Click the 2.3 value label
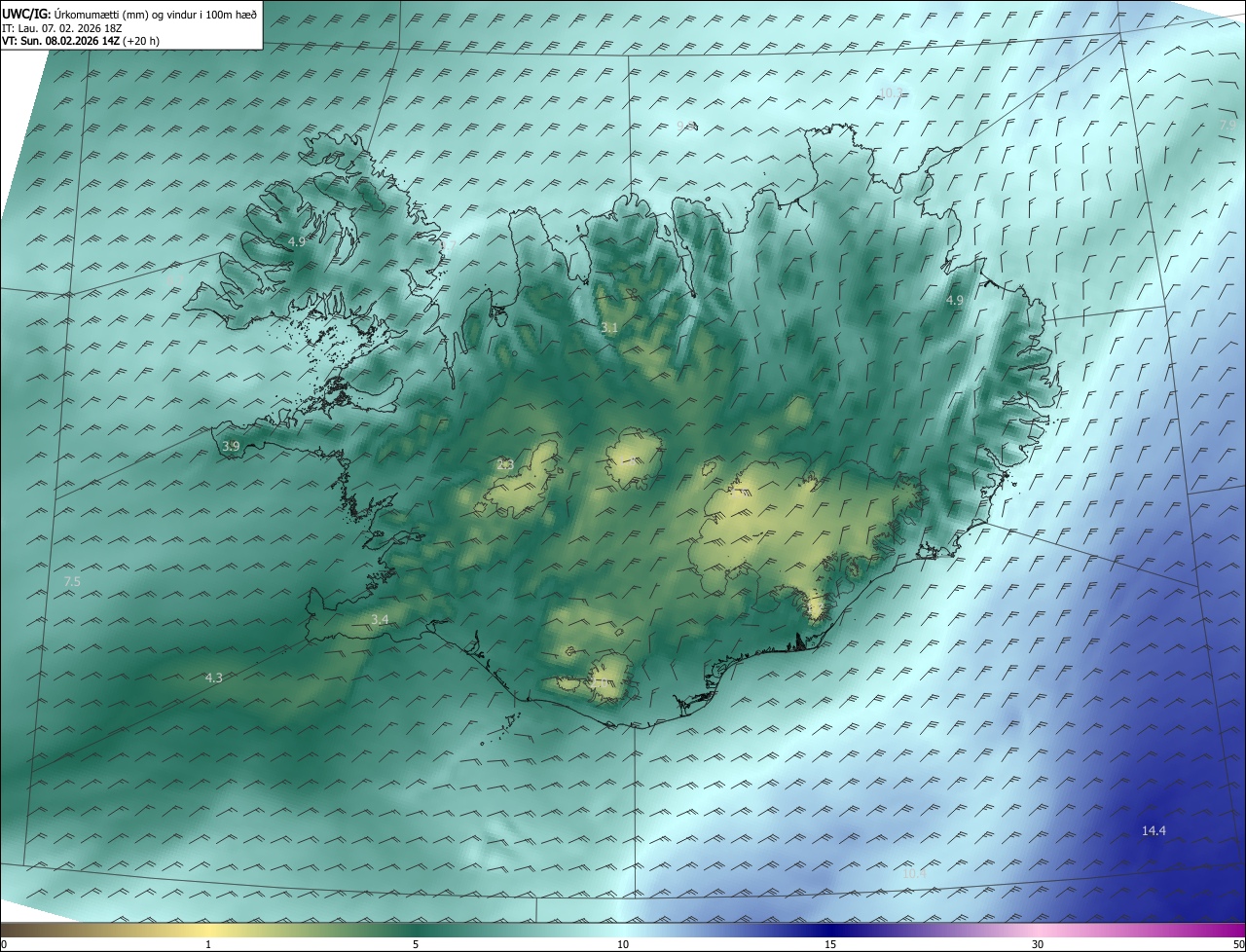The height and width of the screenshot is (952, 1246). [505, 464]
